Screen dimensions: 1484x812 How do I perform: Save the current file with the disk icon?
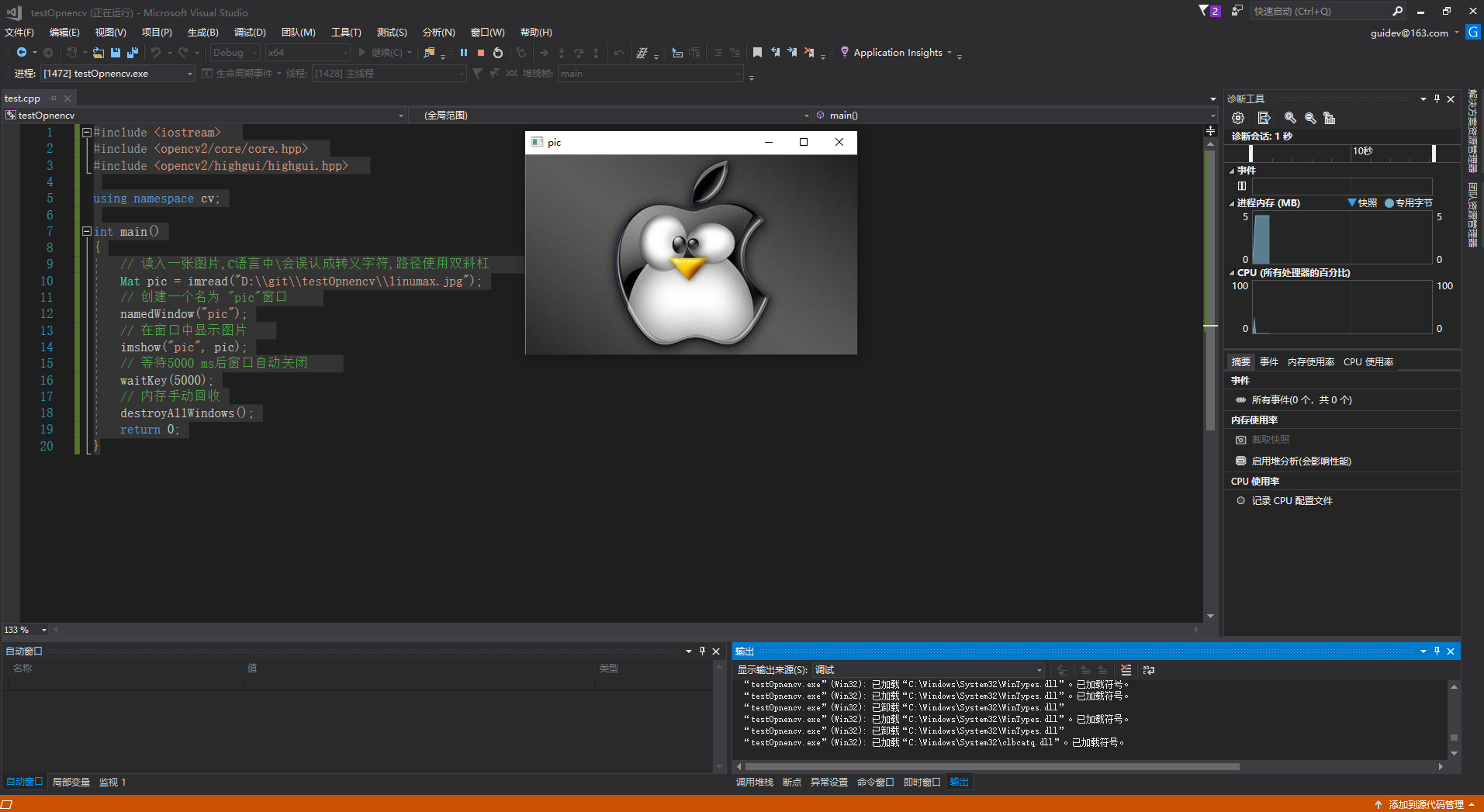coord(116,53)
